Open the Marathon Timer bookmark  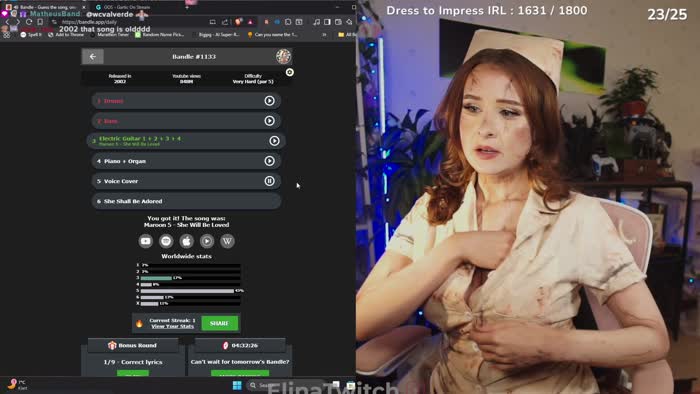click(x=109, y=34)
